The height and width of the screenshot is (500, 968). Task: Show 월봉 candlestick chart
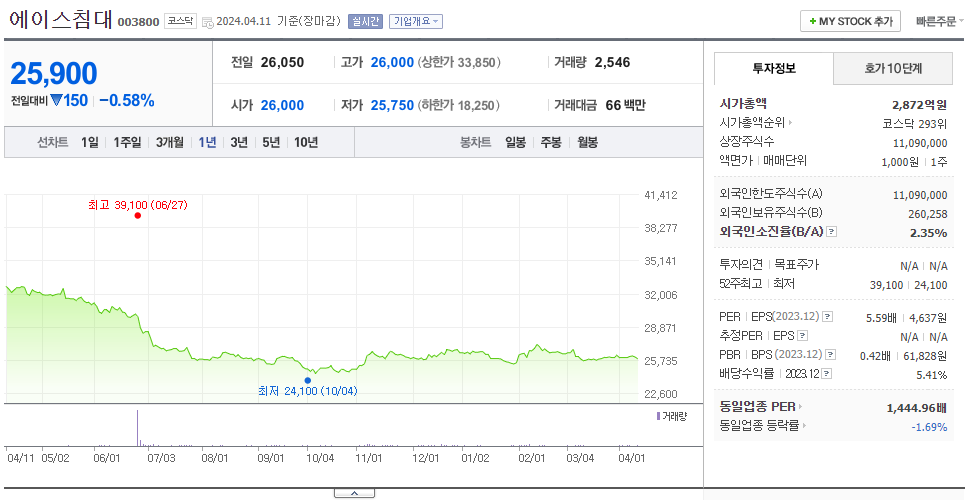(x=588, y=143)
